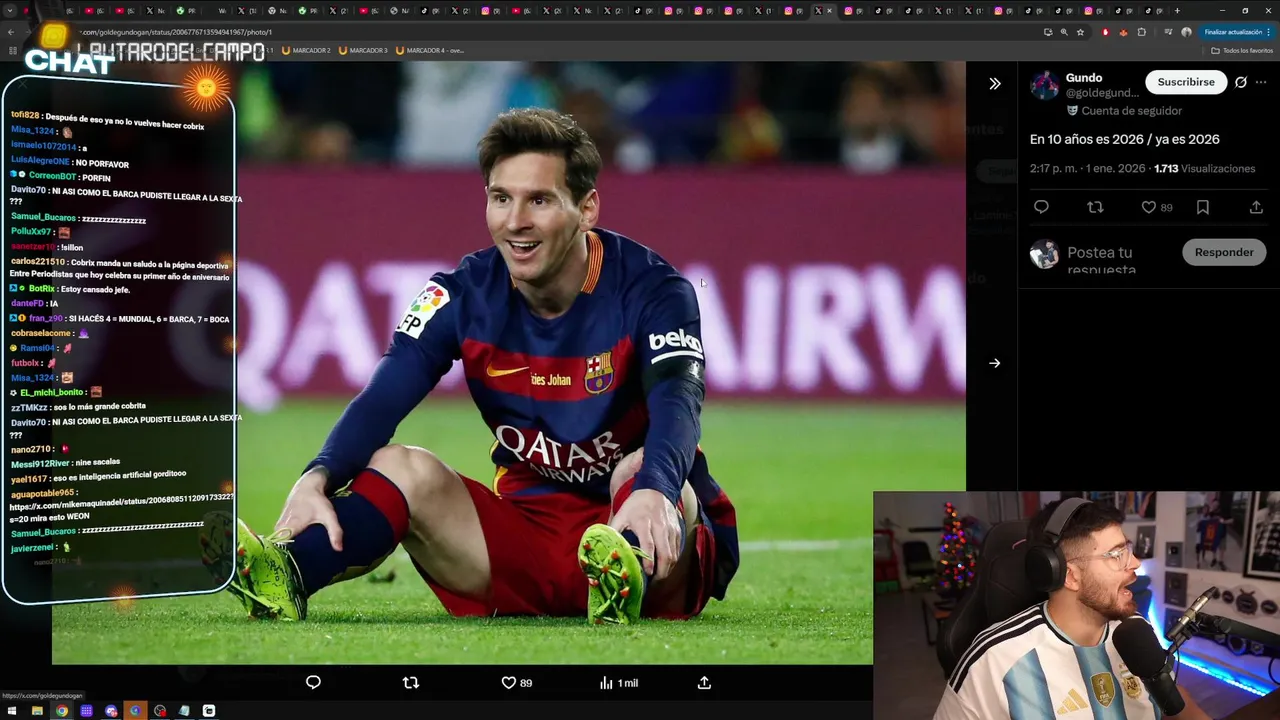View analytics icon showing 1 mil

pyautogui.click(x=618, y=682)
